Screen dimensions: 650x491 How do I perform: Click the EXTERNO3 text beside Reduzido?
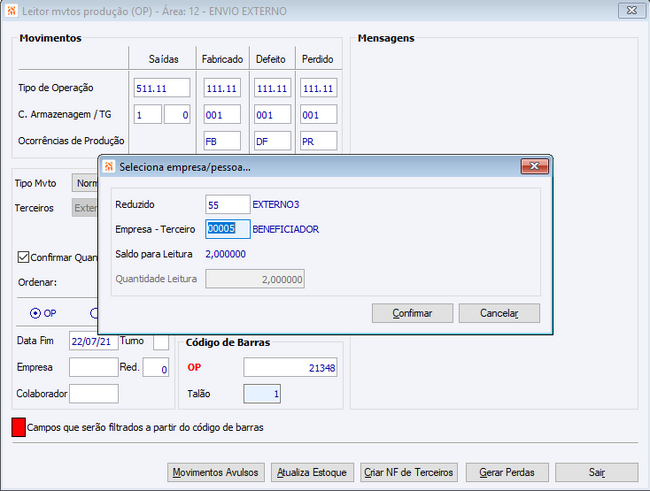276,204
